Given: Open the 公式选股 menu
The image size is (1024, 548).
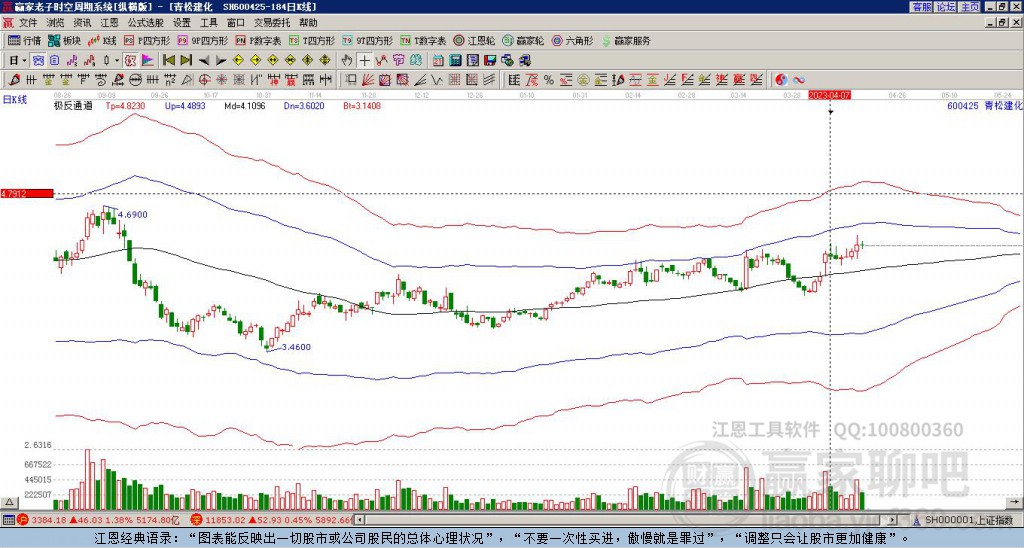Looking at the screenshot, I should 145,22.
